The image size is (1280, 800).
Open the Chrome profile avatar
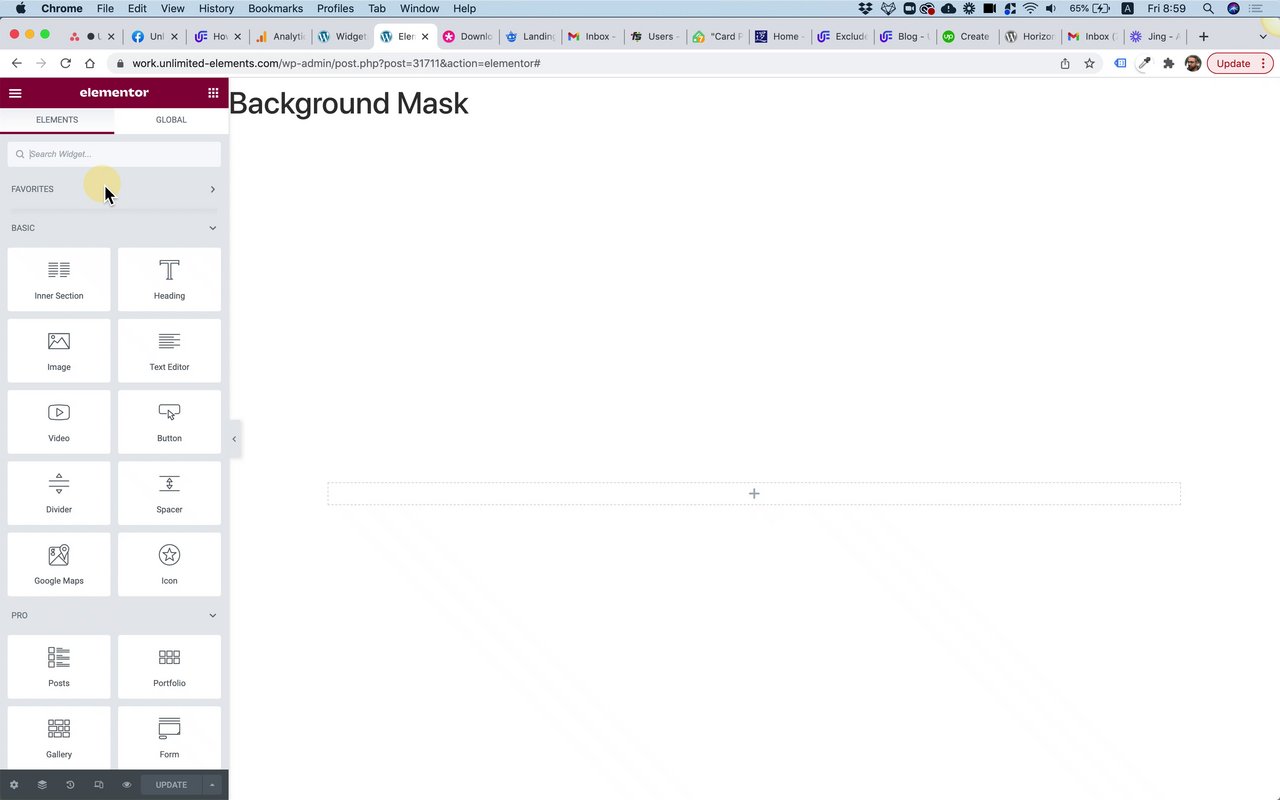click(x=1193, y=63)
